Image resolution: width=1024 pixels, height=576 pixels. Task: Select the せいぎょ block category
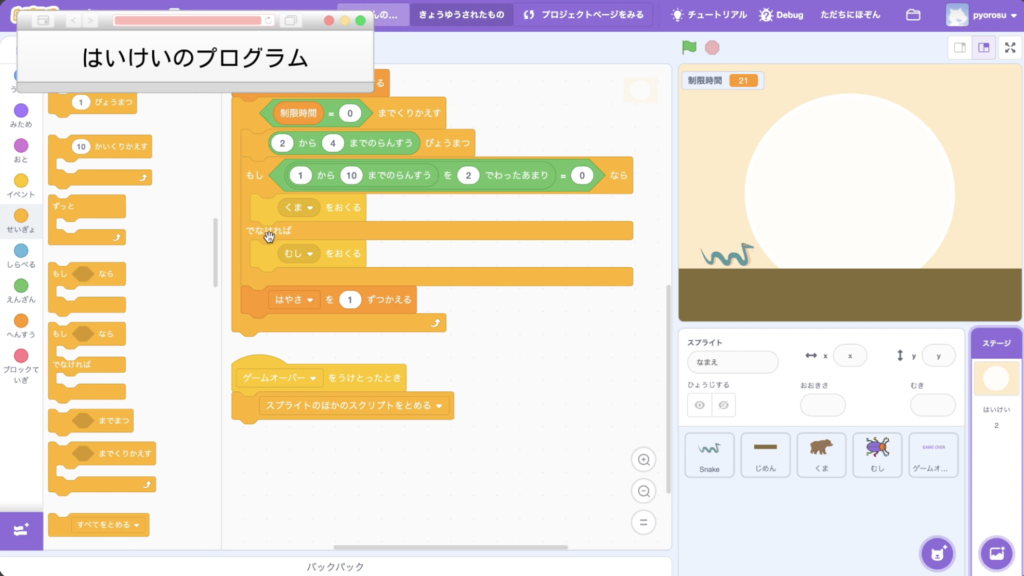tap(21, 222)
